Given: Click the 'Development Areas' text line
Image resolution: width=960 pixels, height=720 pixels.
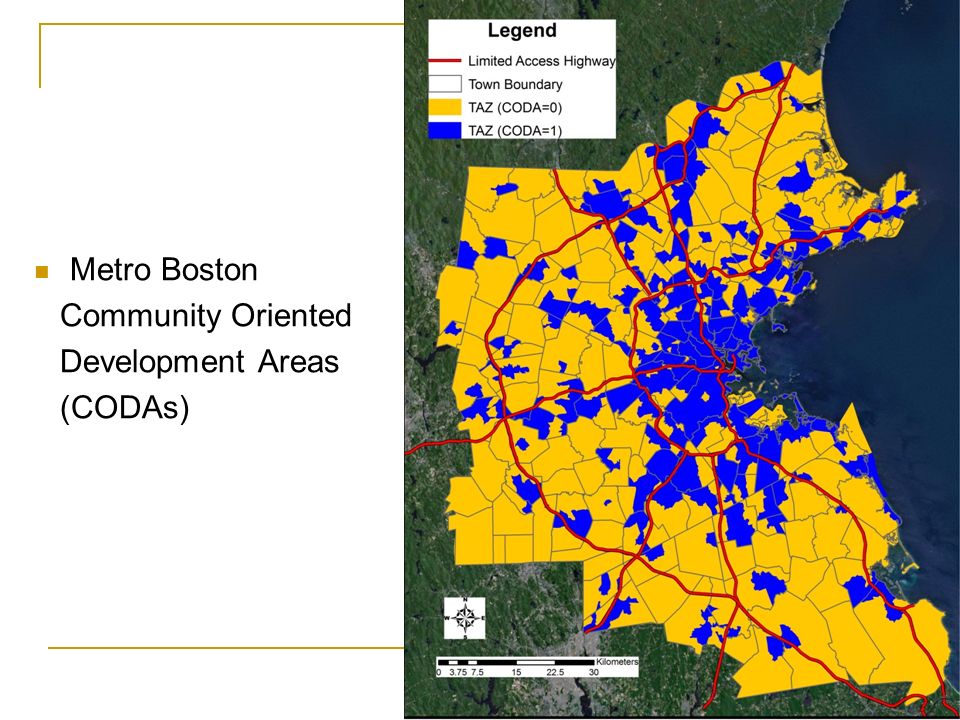Looking at the screenshot, I should click(x=200, y=361).
